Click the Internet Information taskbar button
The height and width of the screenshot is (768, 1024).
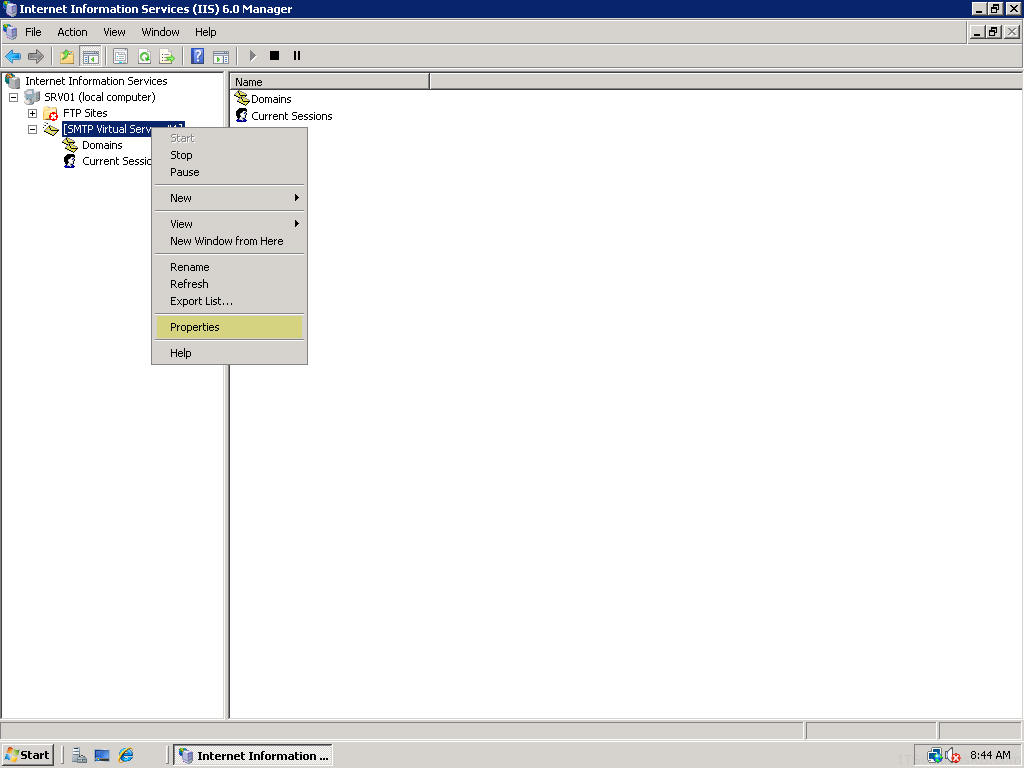(x=253, y=756)
